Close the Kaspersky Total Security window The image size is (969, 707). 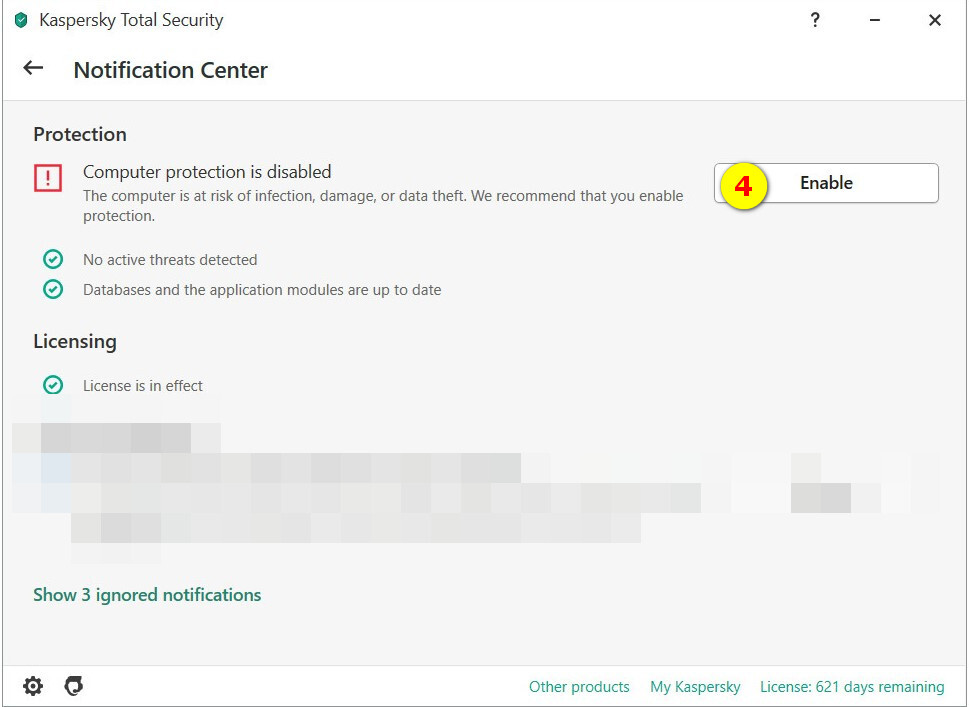click(935, 20)
